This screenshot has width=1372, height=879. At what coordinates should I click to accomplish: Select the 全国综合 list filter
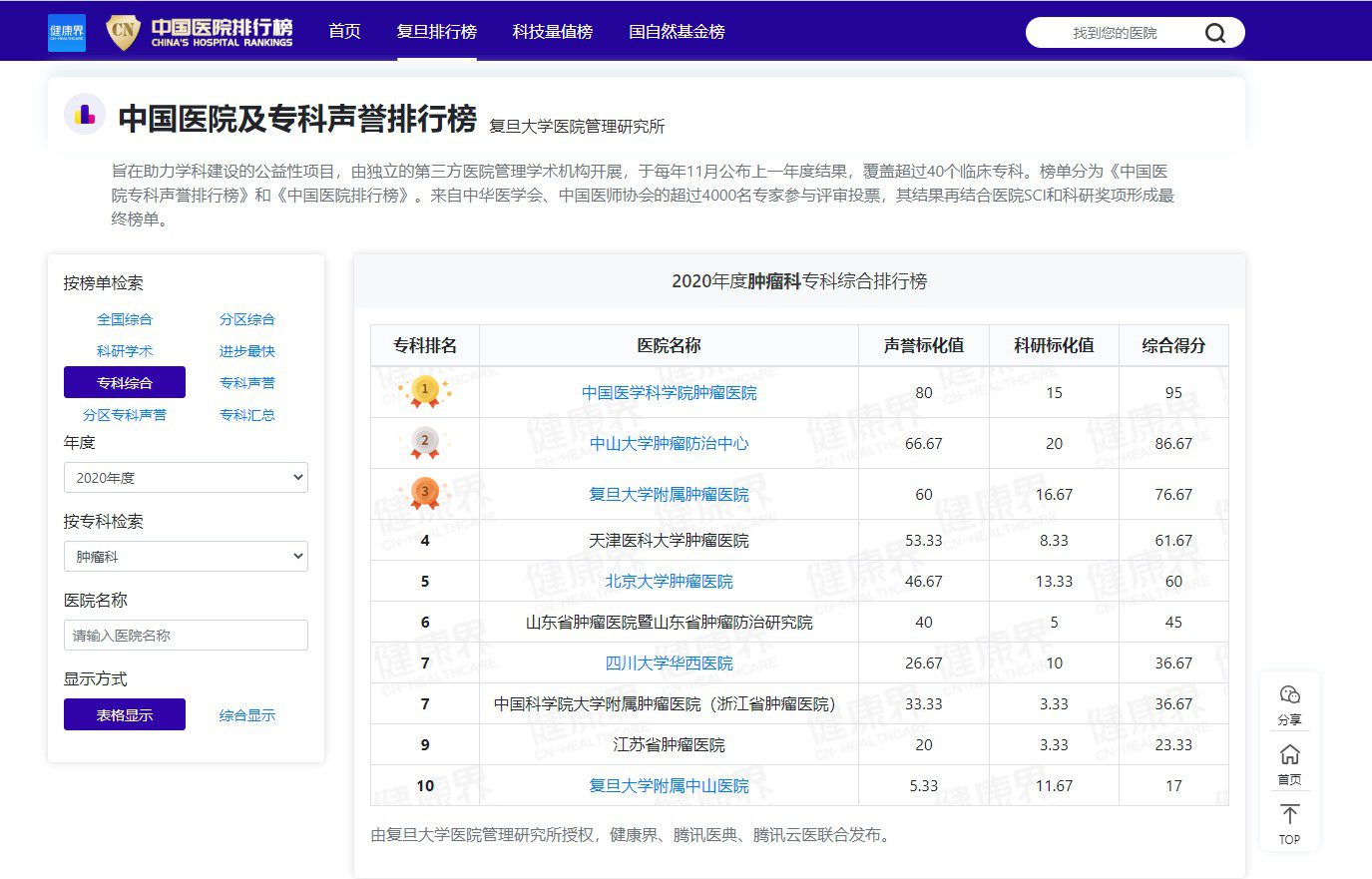pyautogui.click(x=125, y=319)
